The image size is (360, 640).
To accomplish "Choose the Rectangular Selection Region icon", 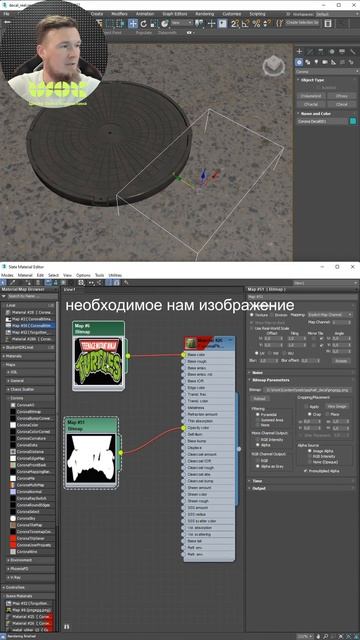I will point(110,24).
